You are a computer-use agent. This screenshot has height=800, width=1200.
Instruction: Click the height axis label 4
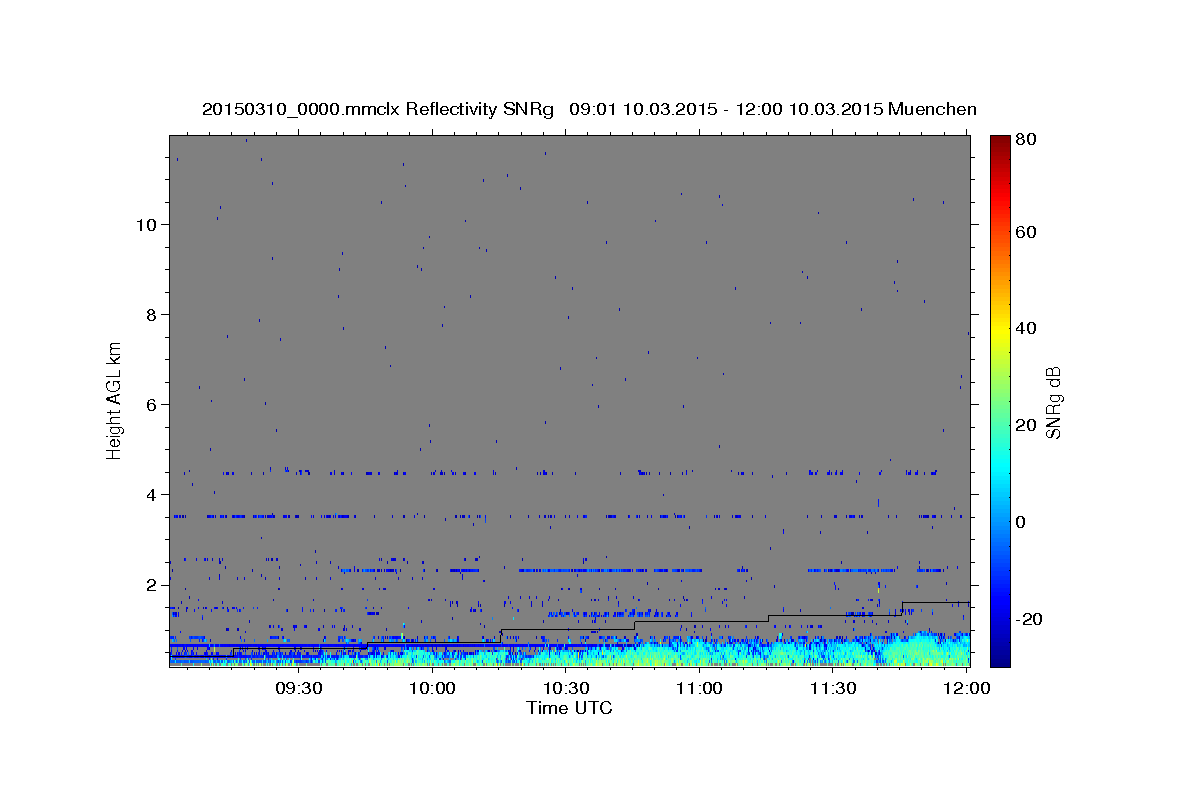151,494
